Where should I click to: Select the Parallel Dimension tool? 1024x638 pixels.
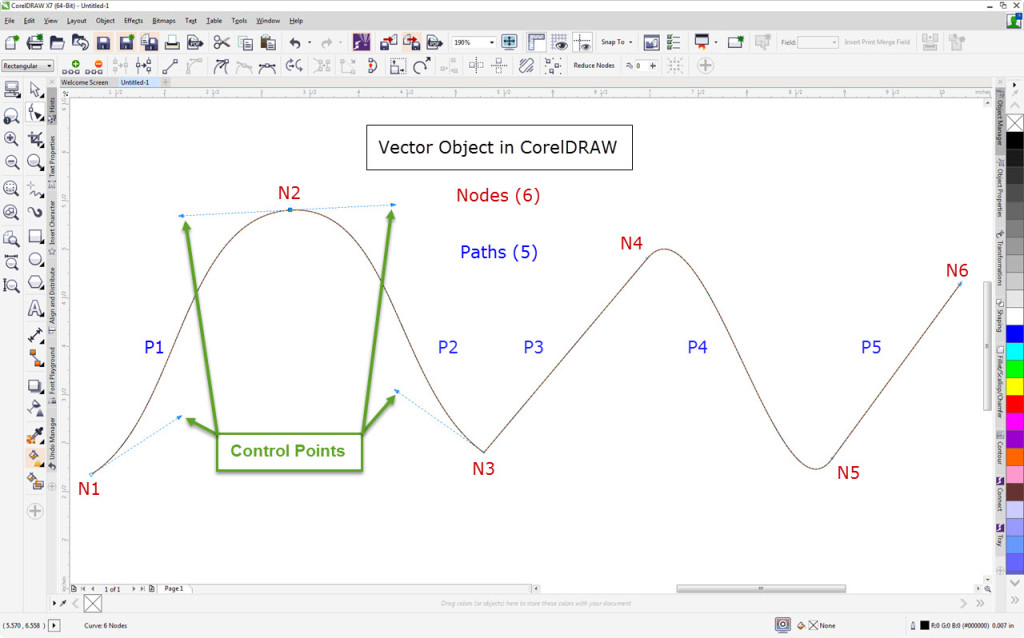coord(35,335)
